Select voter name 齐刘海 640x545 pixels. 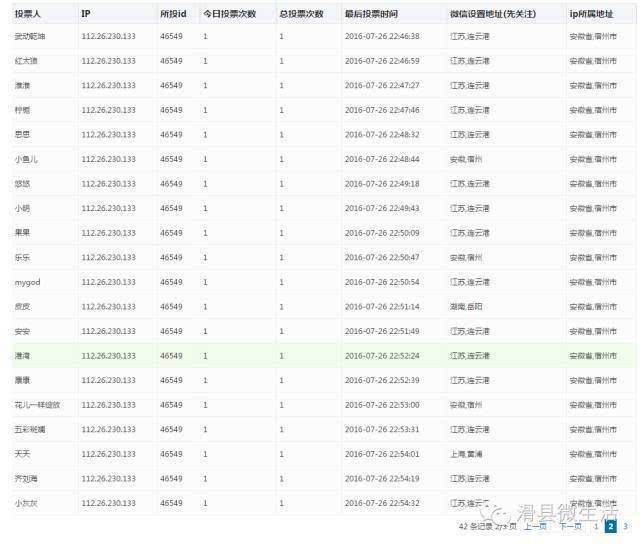pyautogui.click(x=26, y=478)
